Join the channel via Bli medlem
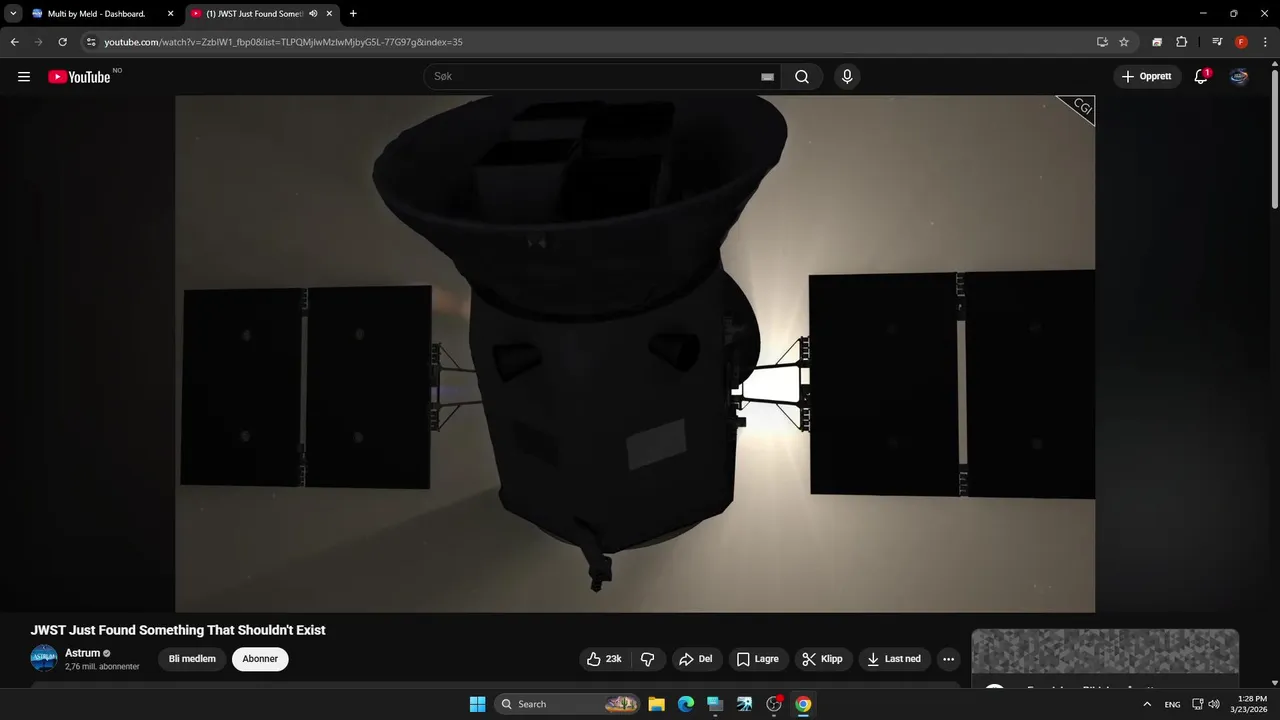This screenshot has width=1280, height=720. pyautogui.click(x=192, y=659)
